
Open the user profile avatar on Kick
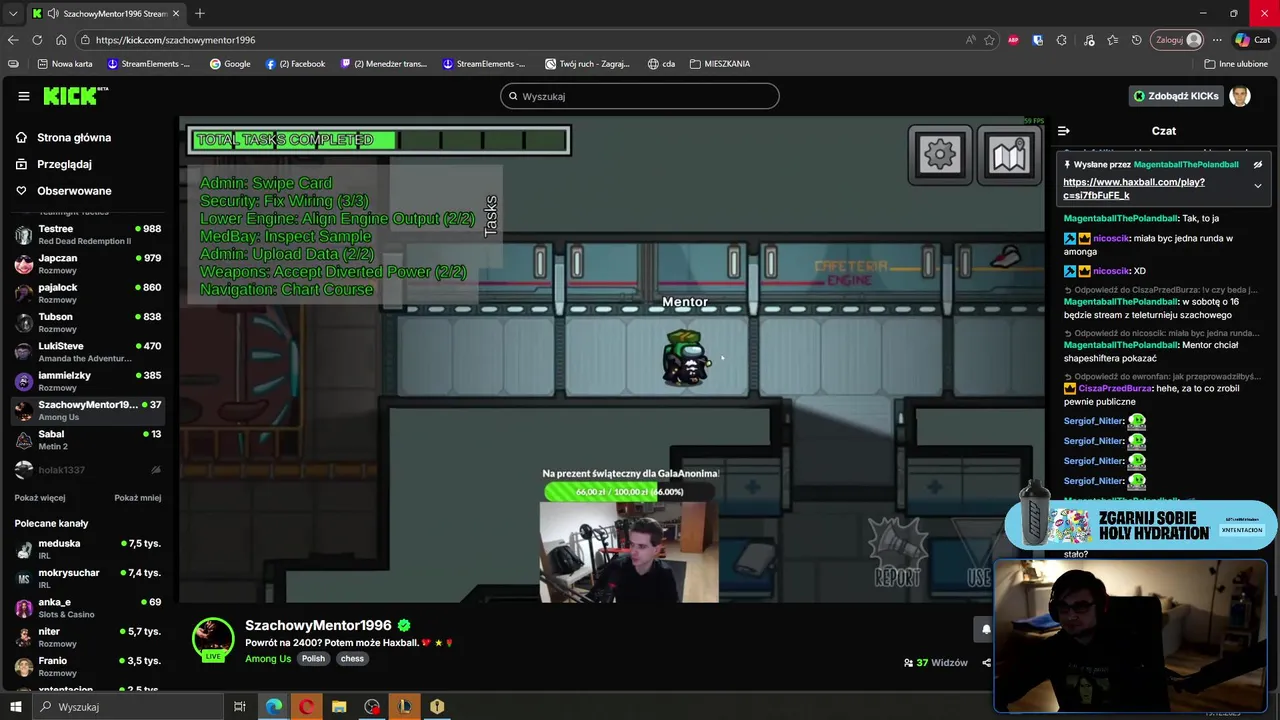[1240, 96]
